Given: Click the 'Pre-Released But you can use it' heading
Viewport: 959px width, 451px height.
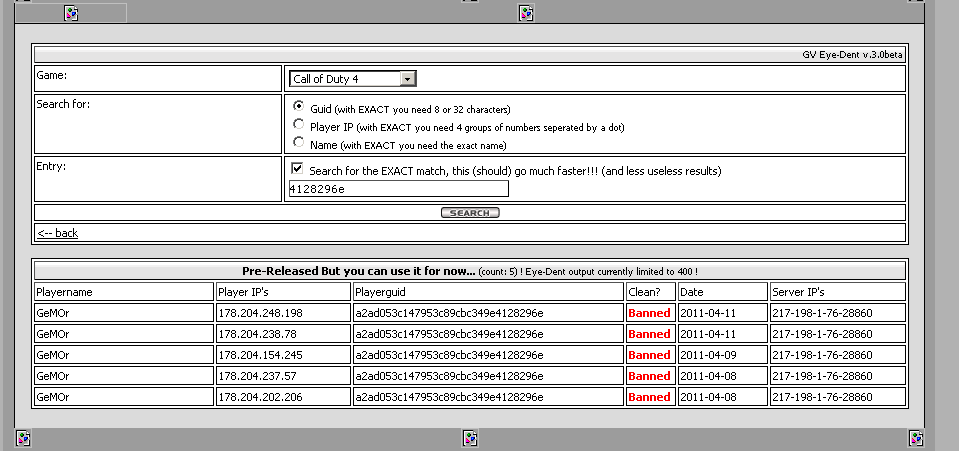Looking at the screenshot, I should [x=358, y=271].
